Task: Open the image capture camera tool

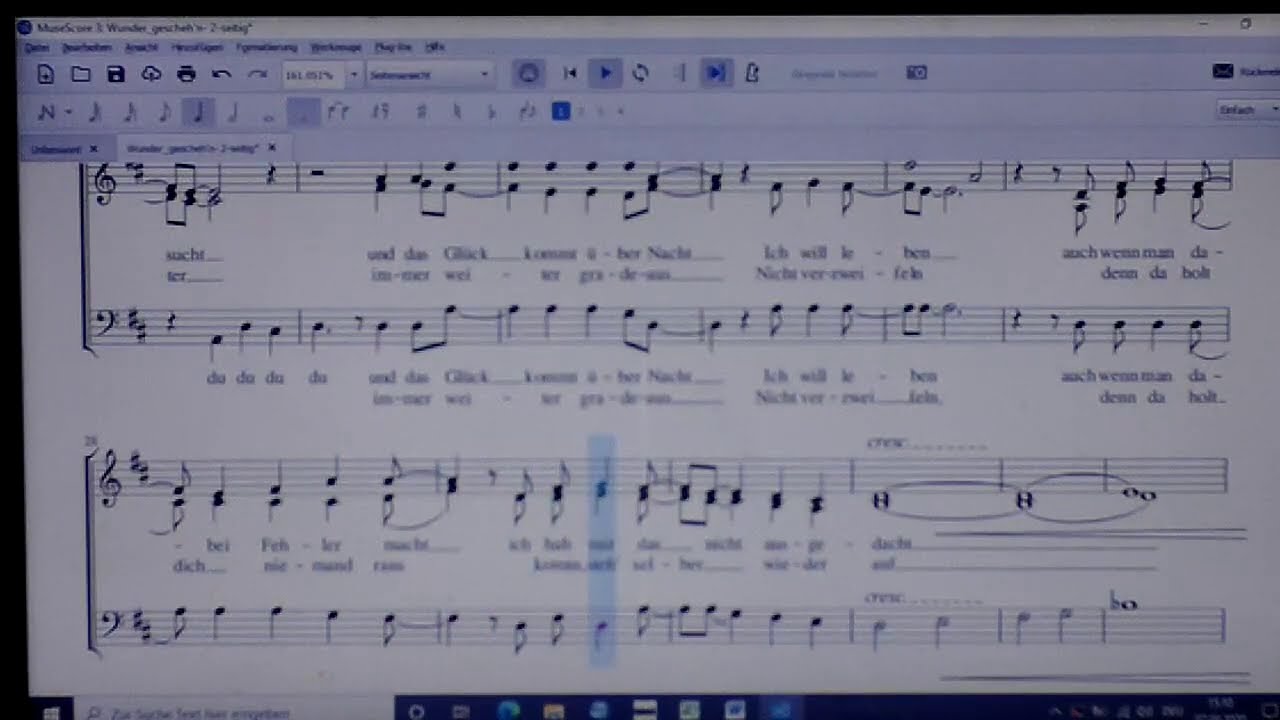Action: click(916, 73)
